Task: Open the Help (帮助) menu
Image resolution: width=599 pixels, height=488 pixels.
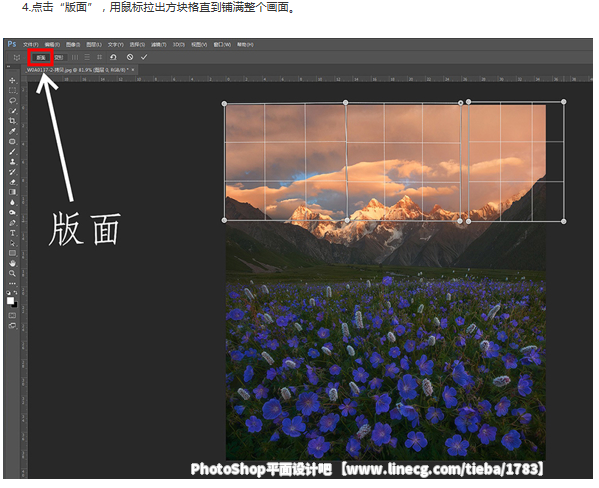Action: pos(245,44)
